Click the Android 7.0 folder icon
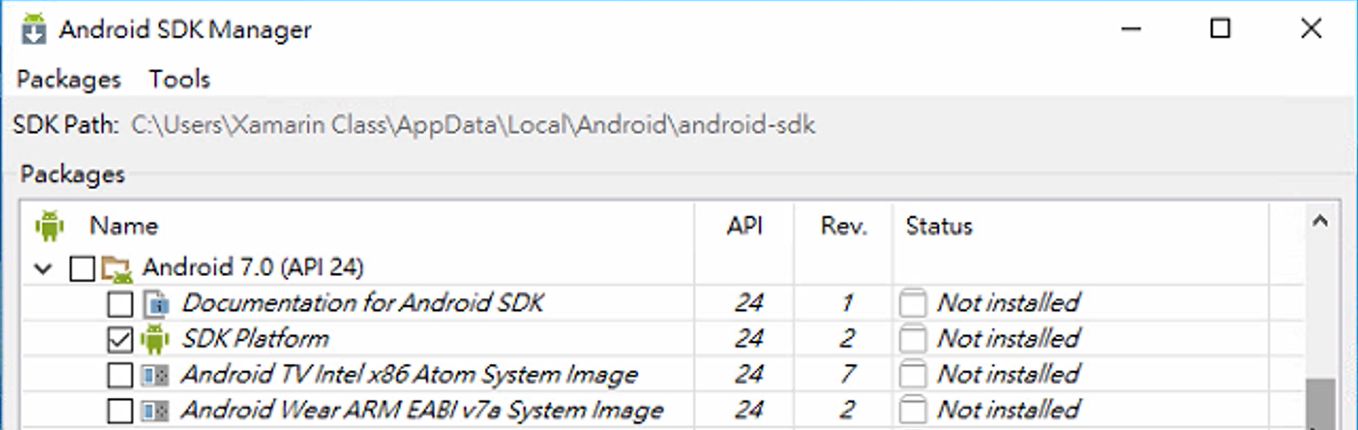This screenshot has width=1358, height=430. (x=117, y=268)
